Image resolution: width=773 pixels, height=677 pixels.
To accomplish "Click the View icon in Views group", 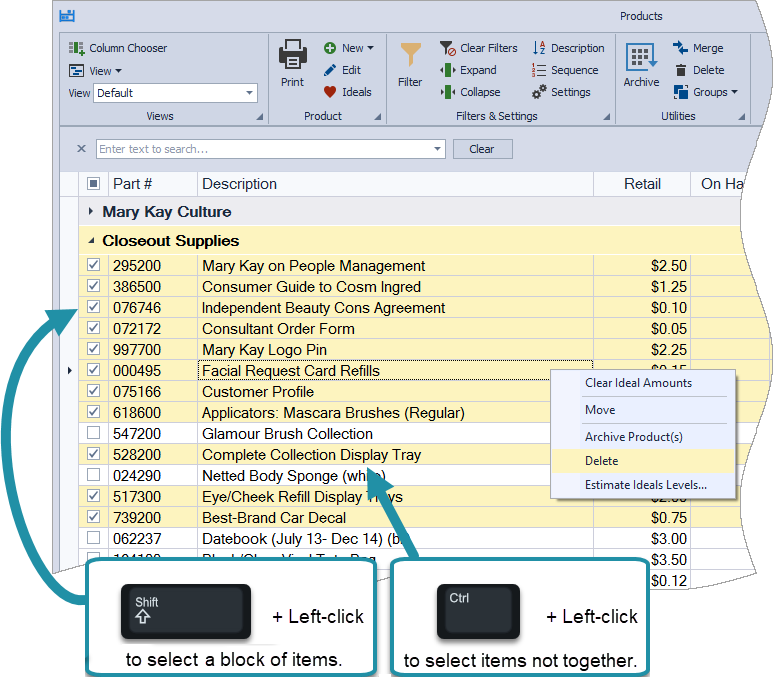I will 76,71.
